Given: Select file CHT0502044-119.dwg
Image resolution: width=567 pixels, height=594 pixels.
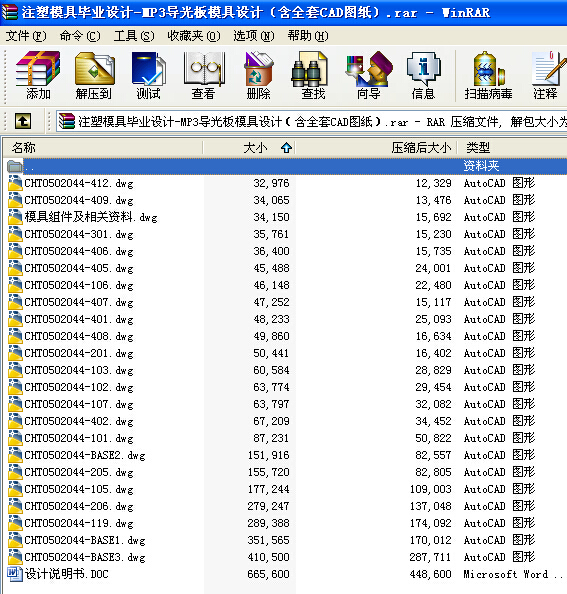Looking at the screenshot, I should (x=79, y=523).
